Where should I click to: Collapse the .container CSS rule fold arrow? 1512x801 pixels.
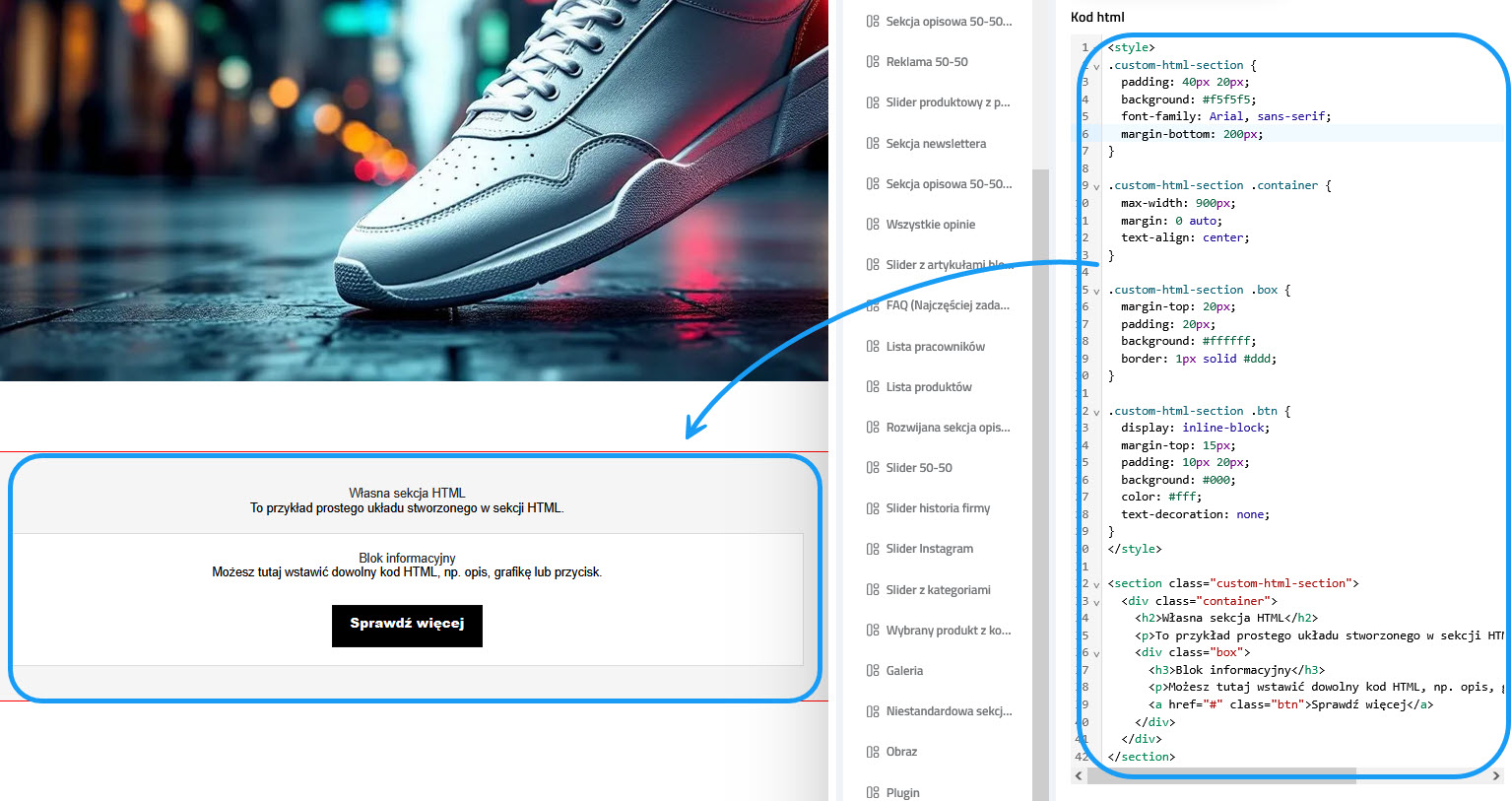point(1095,185)
